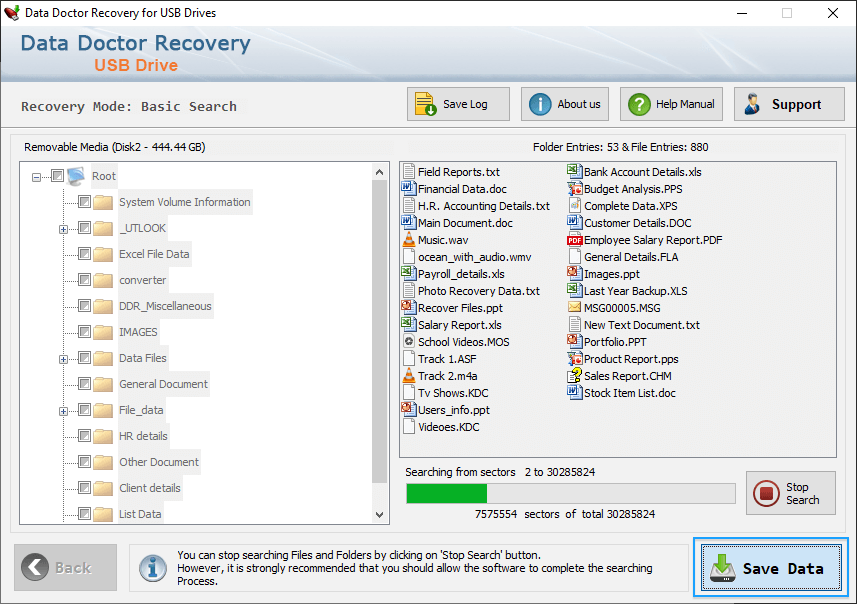Click Images.ppt PowerPoint icon
This screenshot has width=857, height=604.
pyautogui.click(x=574, y=273)
